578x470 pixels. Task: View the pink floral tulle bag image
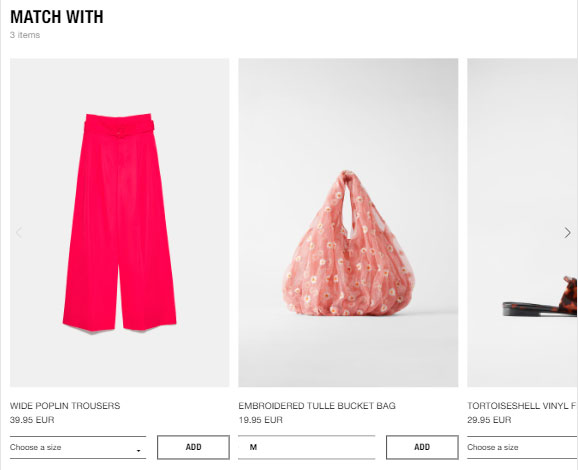click(348, 223)
